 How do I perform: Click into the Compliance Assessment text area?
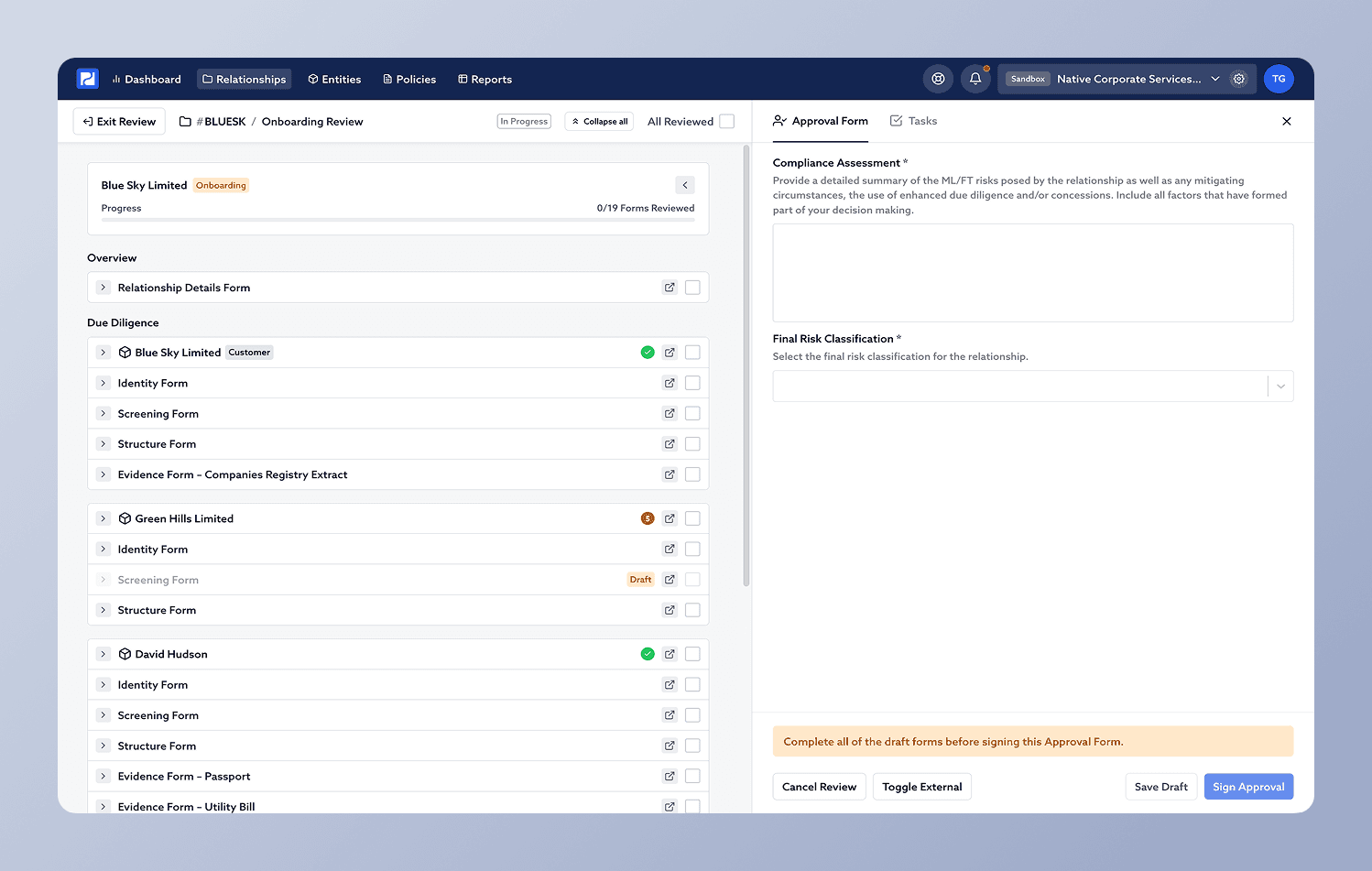point(1033,273)
